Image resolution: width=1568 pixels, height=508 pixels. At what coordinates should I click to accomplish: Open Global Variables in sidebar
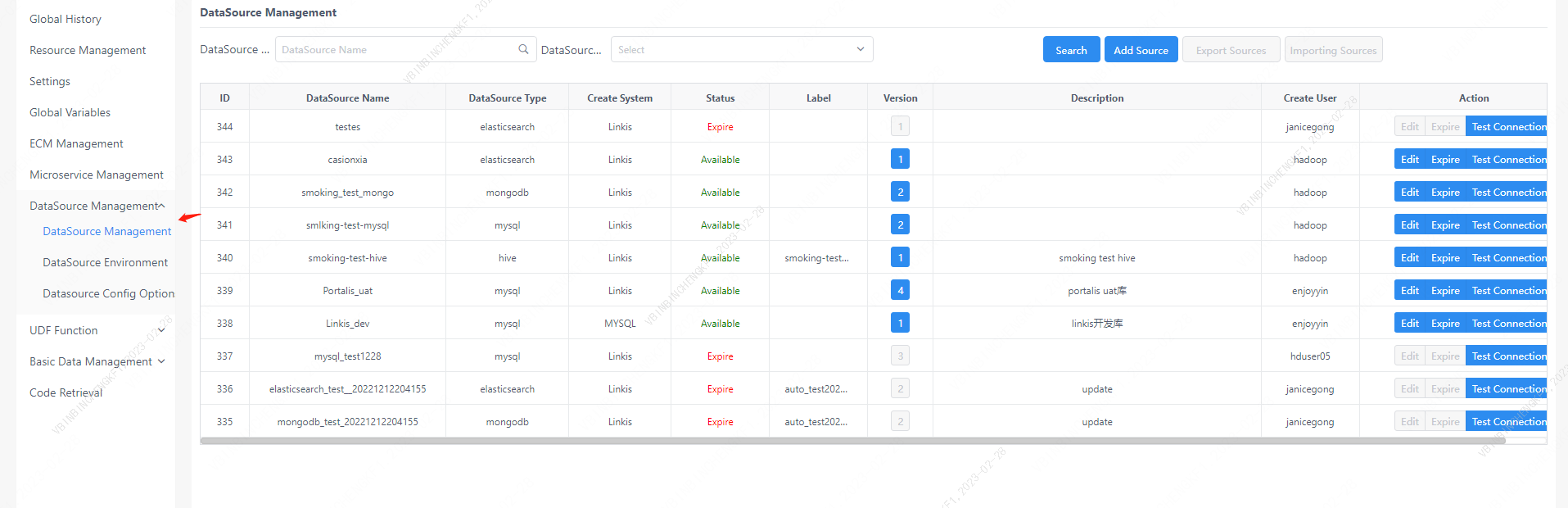[70, 112]
